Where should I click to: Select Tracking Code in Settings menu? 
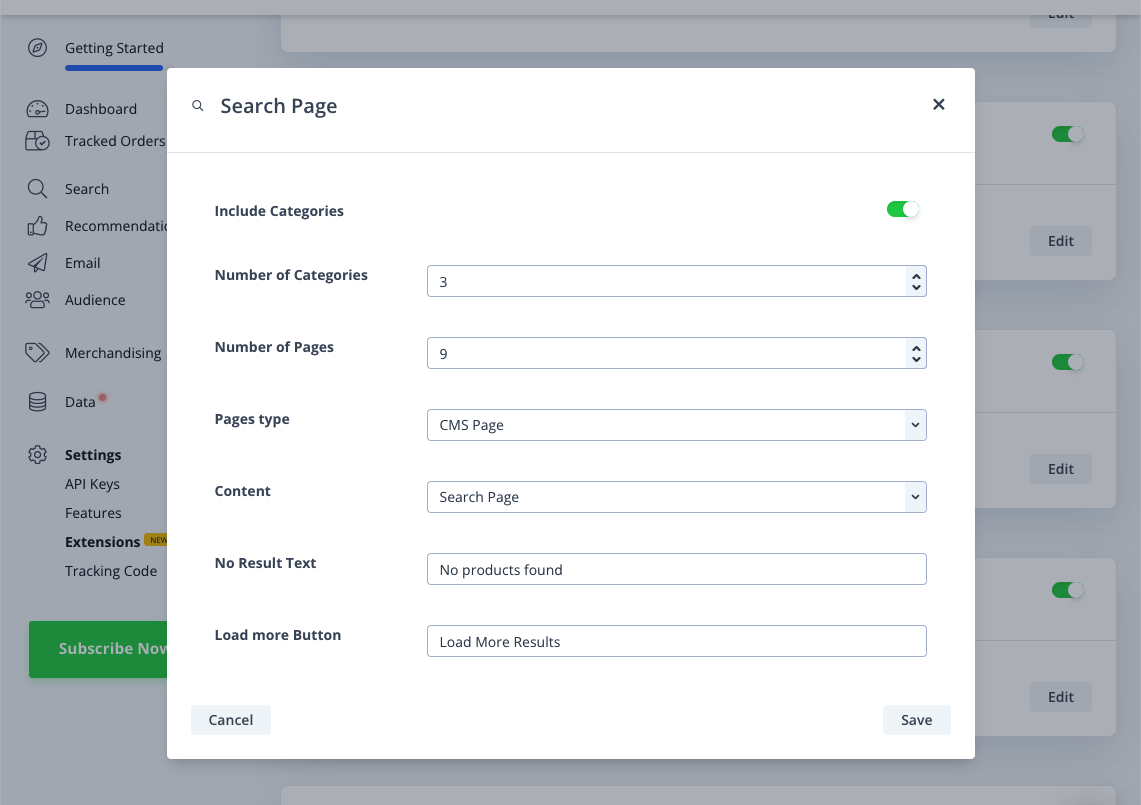coord(111,571)
